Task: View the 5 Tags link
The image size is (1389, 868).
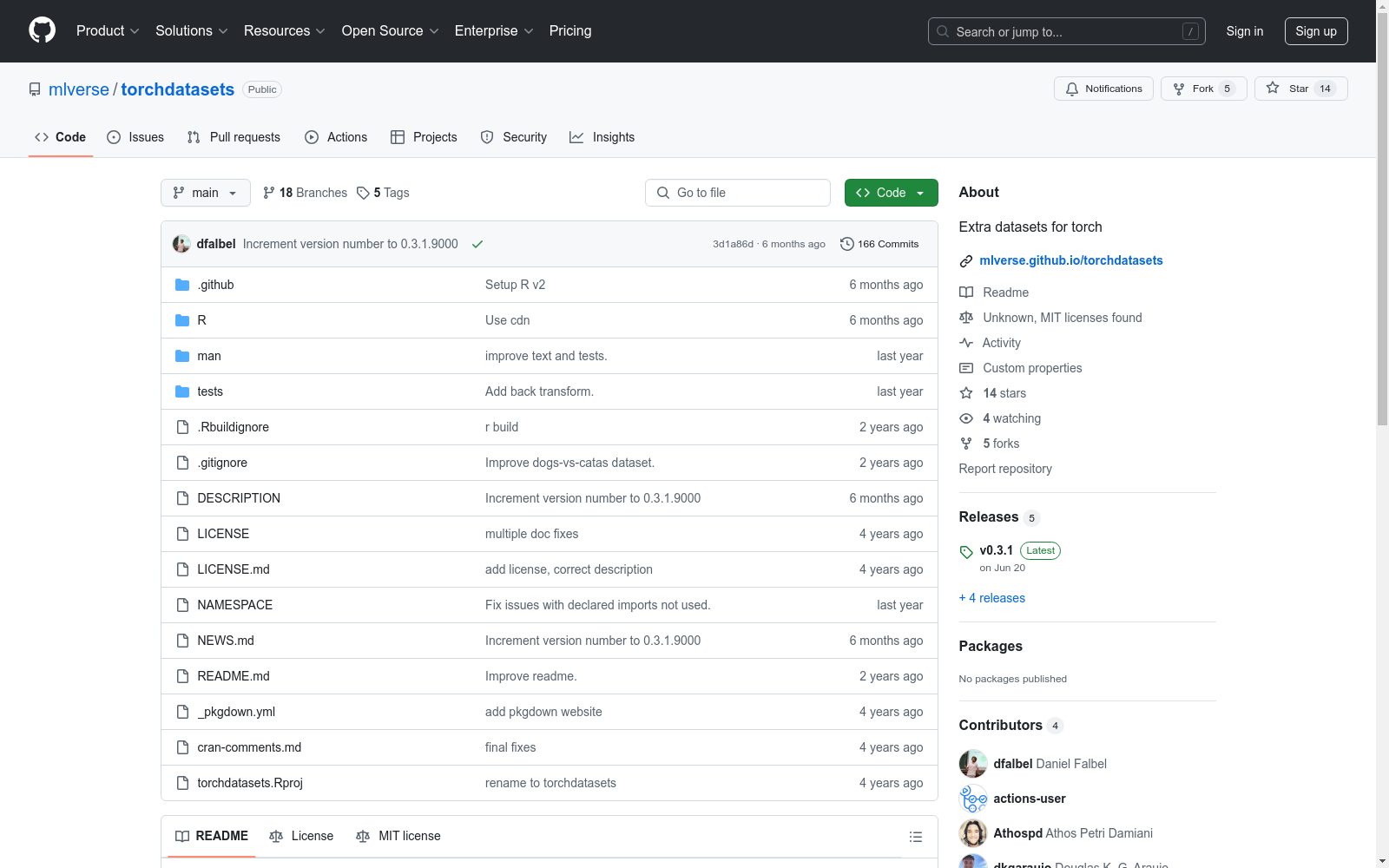Action: click(x=383, y=193)
